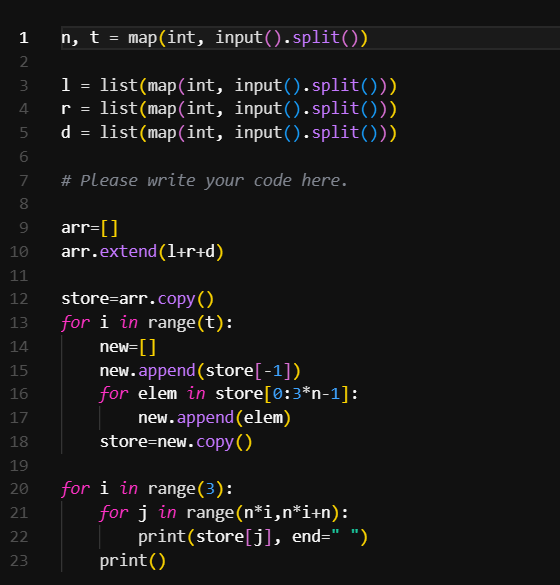This screenshot has height=585, width=560.
Task: Click the final 'print()' line
Action: click(x=132, y=561)
